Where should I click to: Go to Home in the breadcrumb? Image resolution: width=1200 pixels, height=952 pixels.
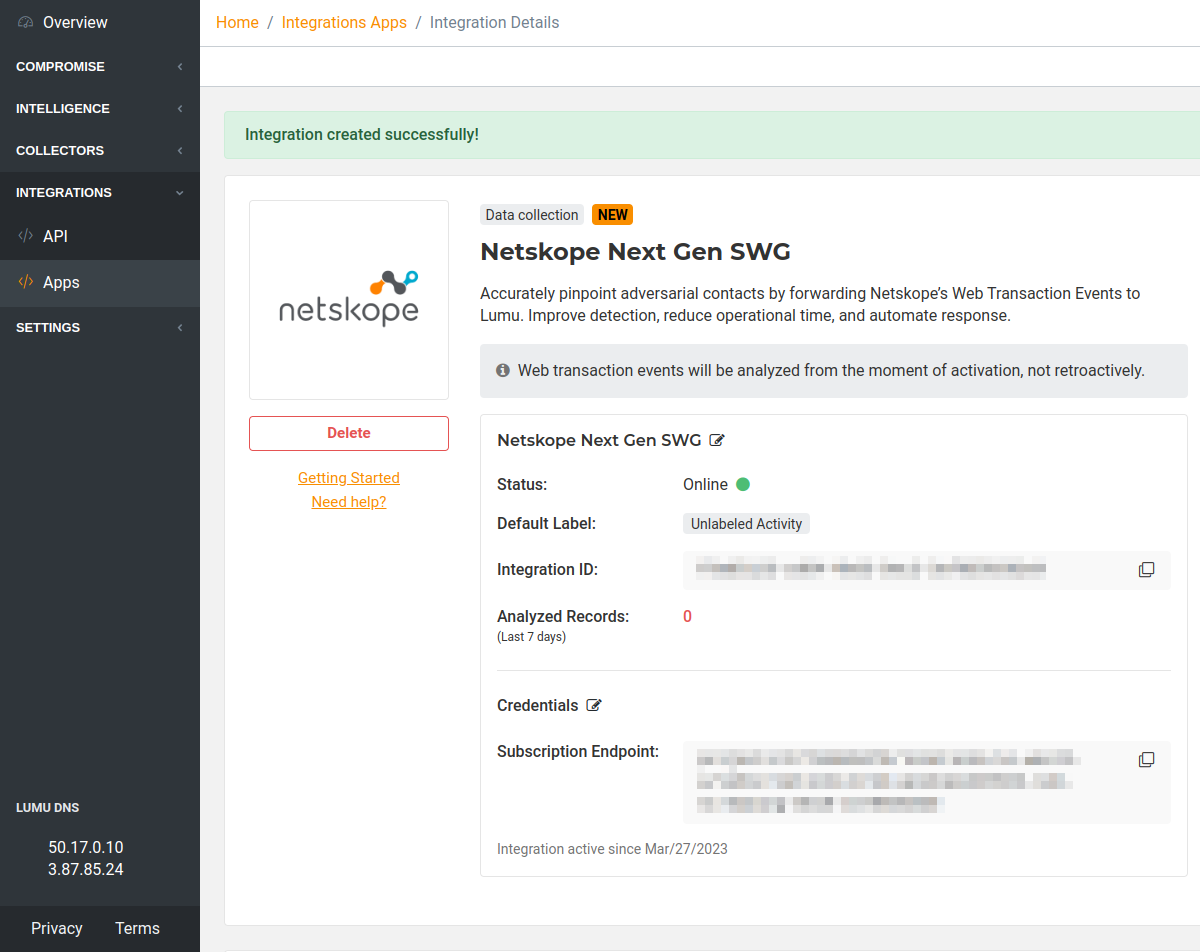[237, 22]
